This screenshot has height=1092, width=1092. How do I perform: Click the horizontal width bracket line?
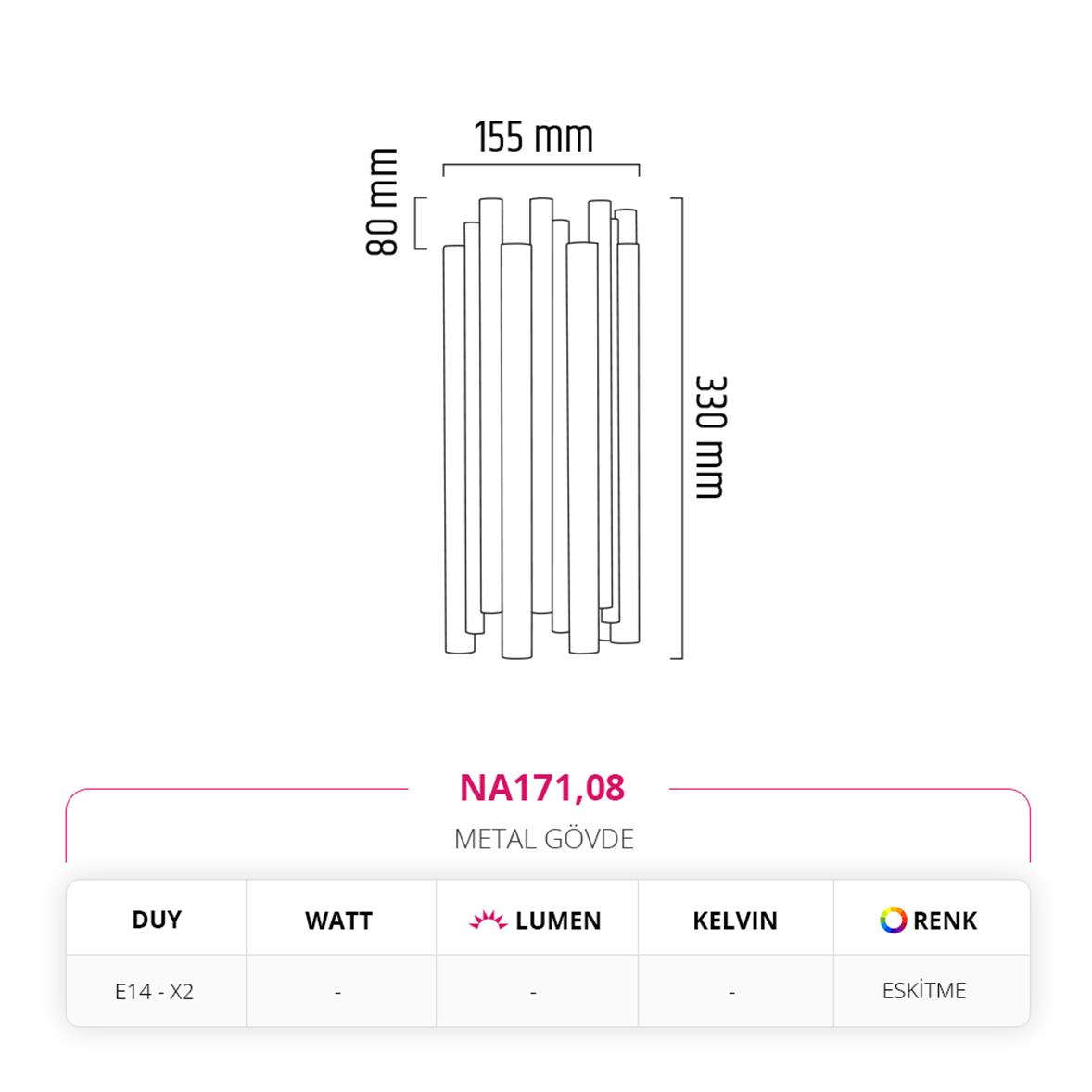(541, 165)
